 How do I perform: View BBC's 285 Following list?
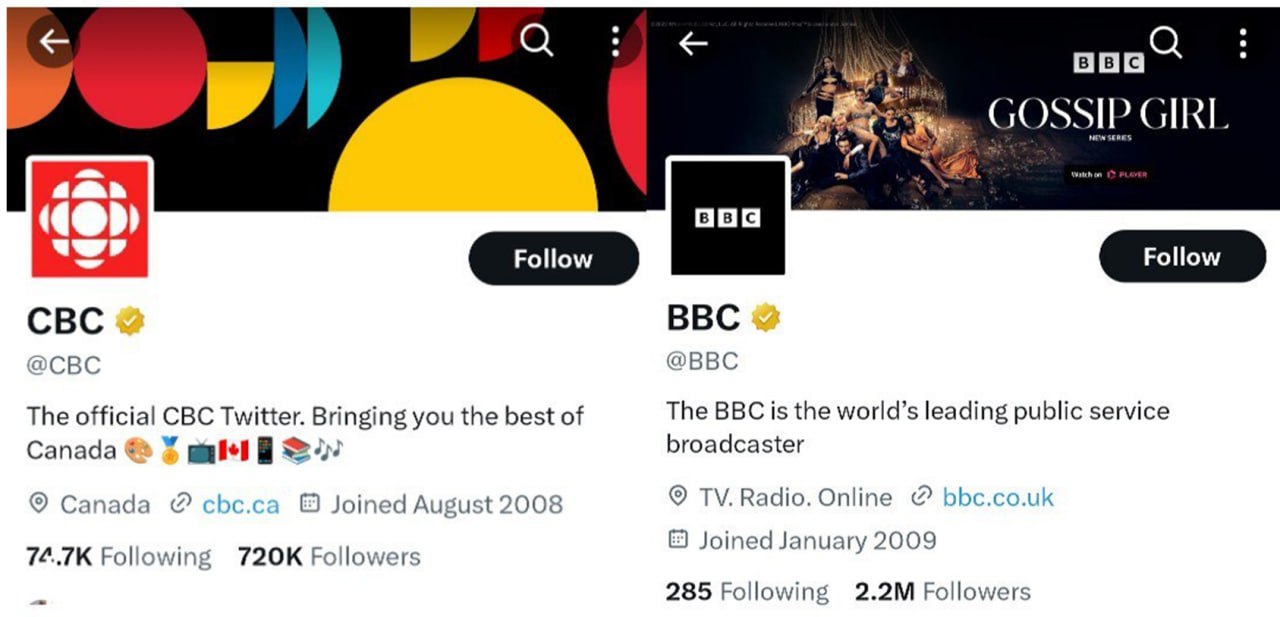click(747, 591)
